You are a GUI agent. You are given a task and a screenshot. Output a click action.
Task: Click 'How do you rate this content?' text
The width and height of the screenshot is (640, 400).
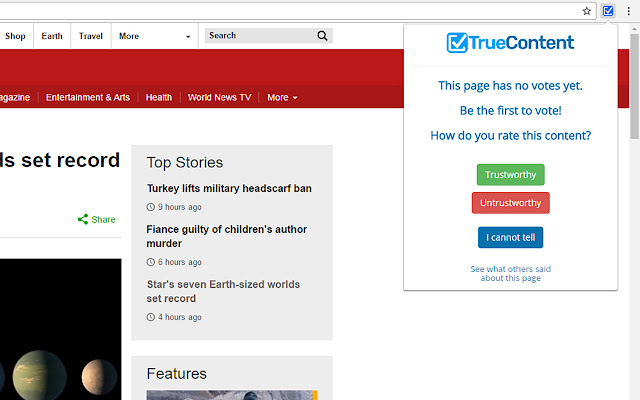(x=510, y=136)
